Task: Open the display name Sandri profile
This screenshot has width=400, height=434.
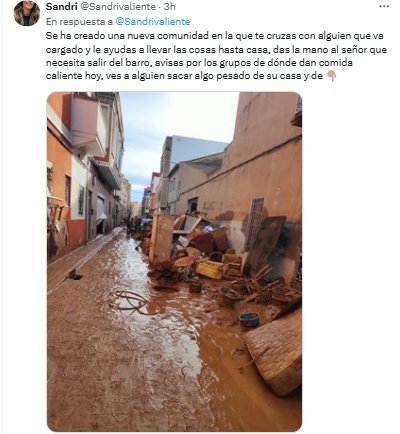Action: point(62,6)
